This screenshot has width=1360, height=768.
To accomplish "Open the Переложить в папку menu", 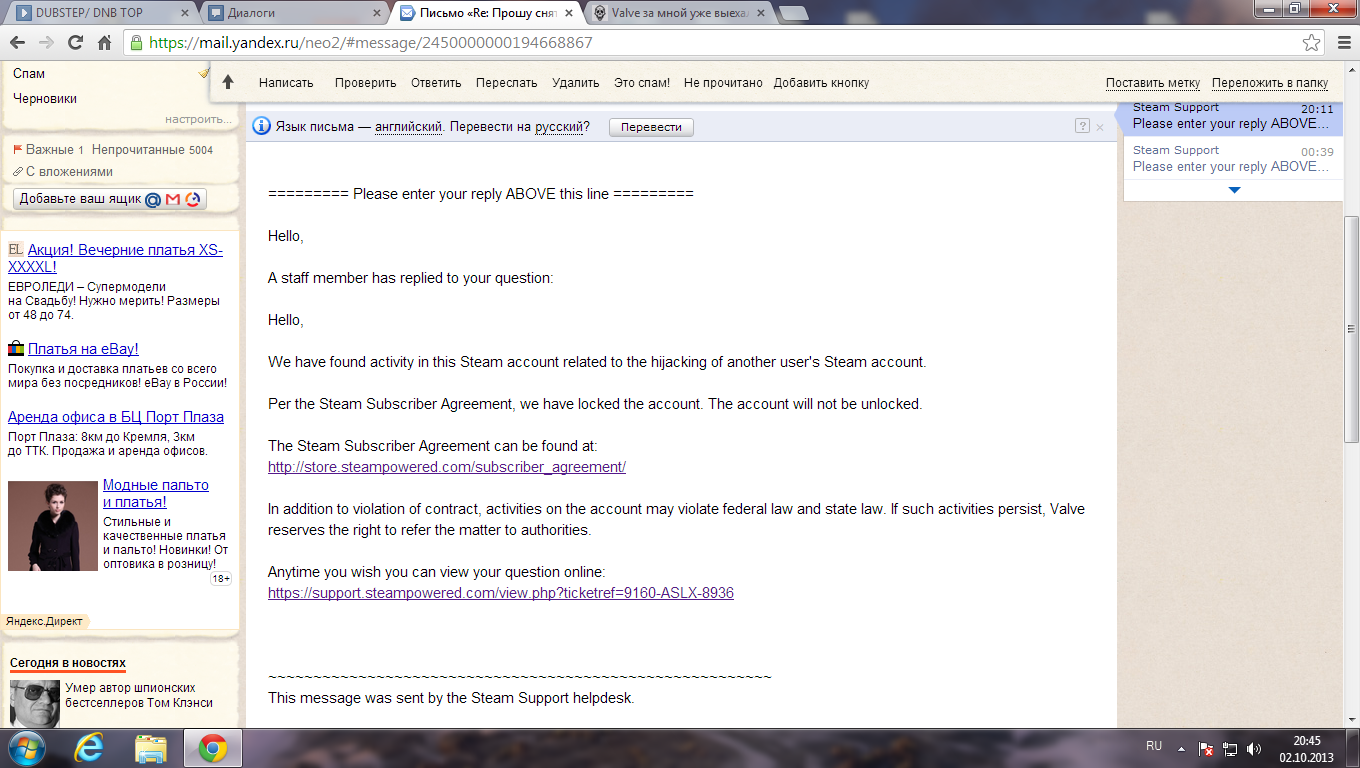I will click(1270, 83).
